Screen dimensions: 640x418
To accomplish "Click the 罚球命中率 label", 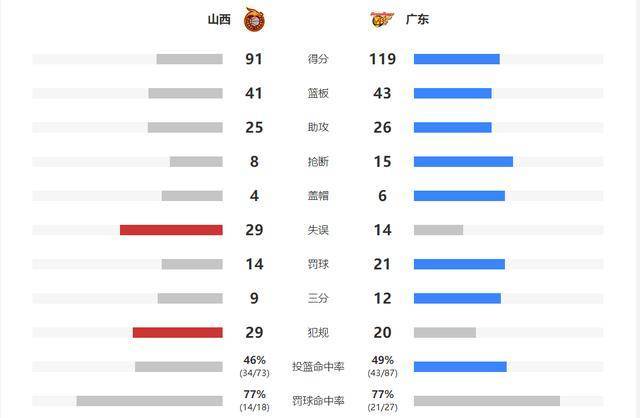I will point(318,401).
